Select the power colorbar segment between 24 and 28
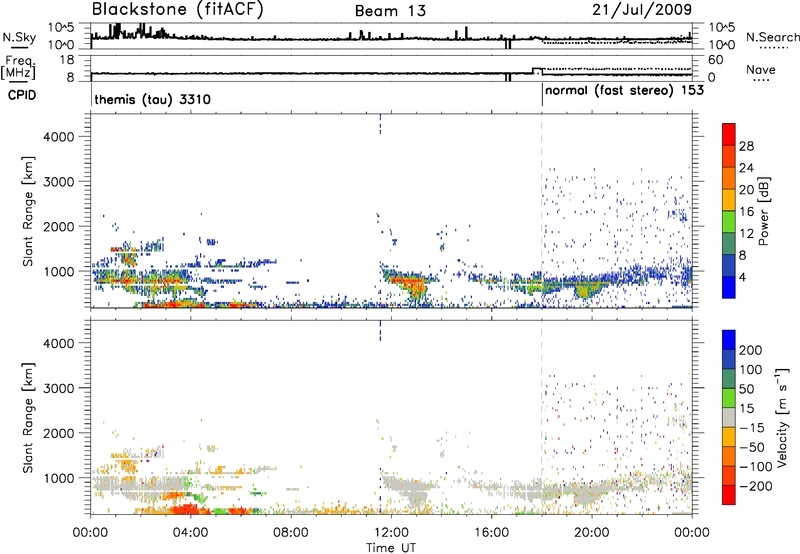800x554 pixels. (729, 156)
